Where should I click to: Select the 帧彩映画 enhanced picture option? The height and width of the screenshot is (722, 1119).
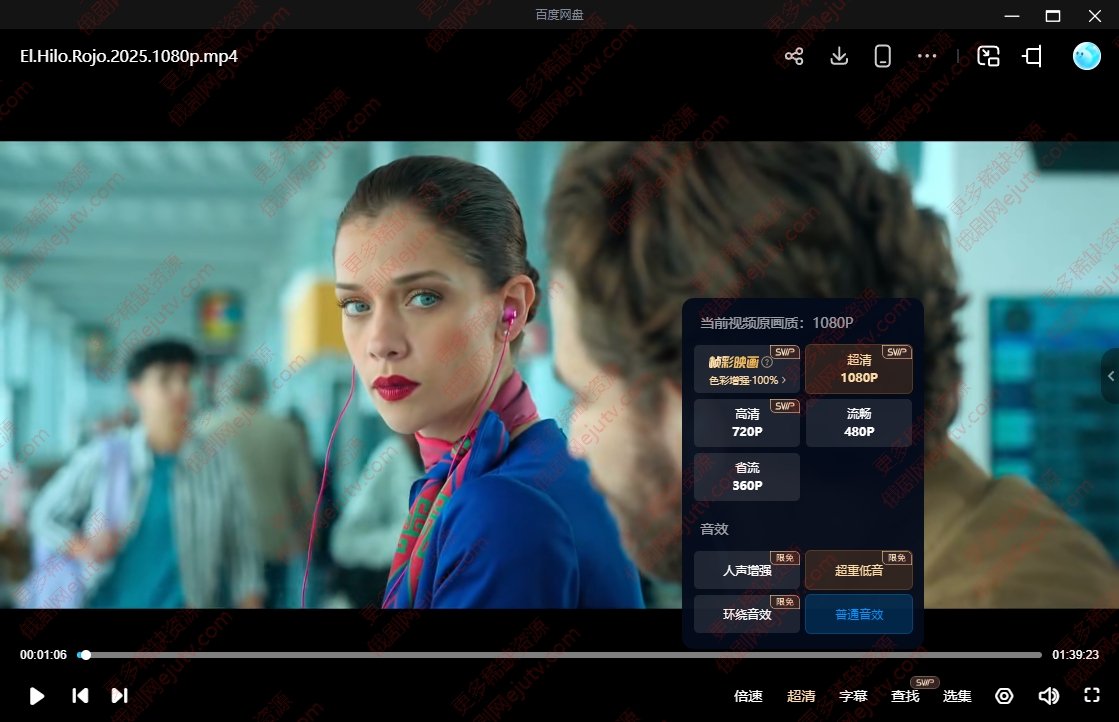[747, 369]
